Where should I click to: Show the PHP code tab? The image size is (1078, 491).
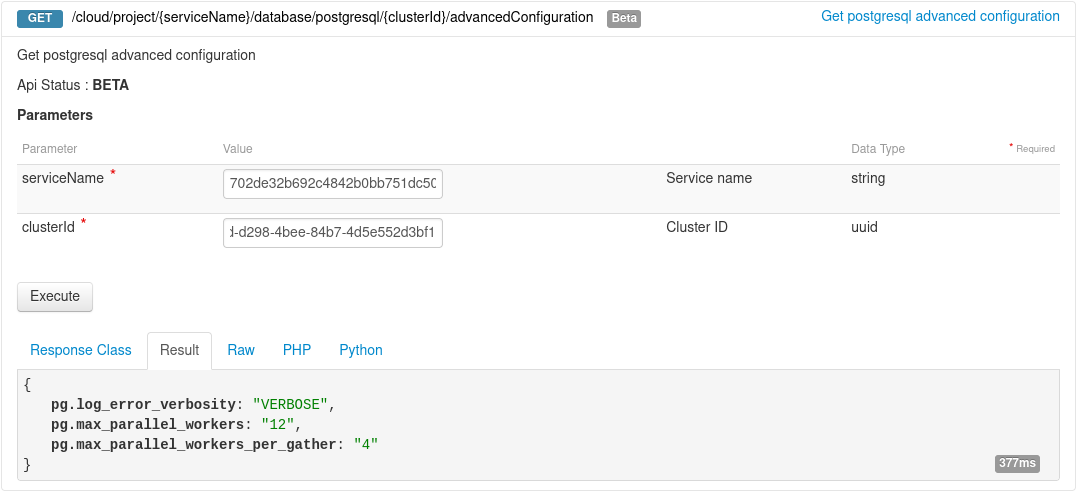[x=297, y=350]
